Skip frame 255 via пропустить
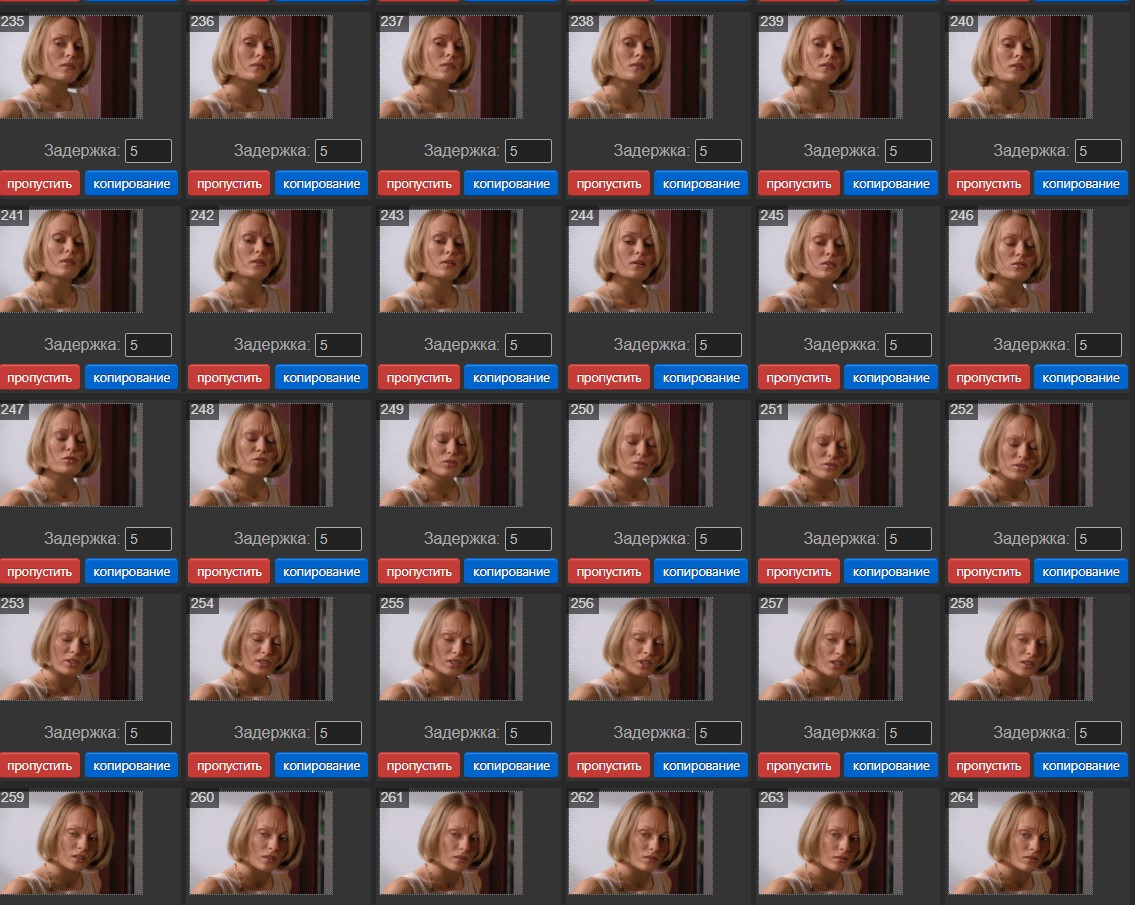The image size is (1135, 905). 419,766
